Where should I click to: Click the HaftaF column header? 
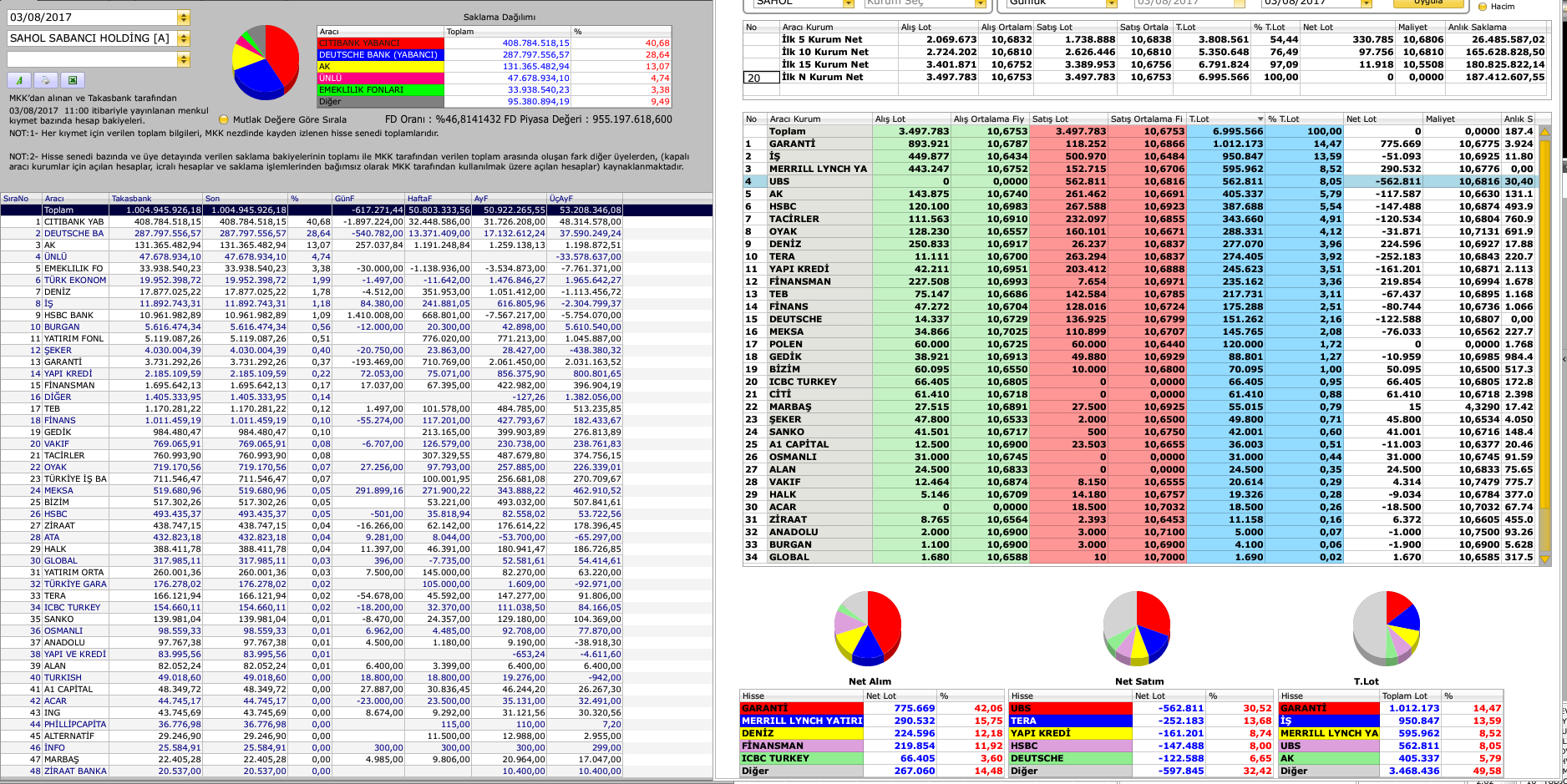click(439, 199)
